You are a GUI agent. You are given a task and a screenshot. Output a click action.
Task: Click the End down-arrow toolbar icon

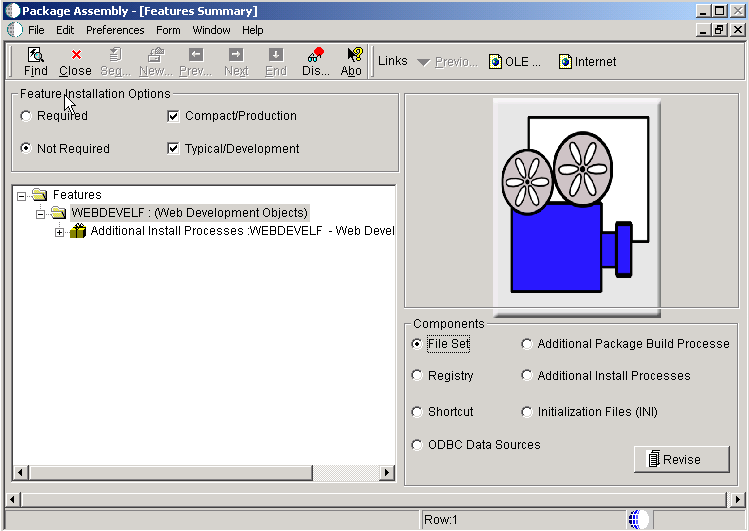[x=276, y=55]
